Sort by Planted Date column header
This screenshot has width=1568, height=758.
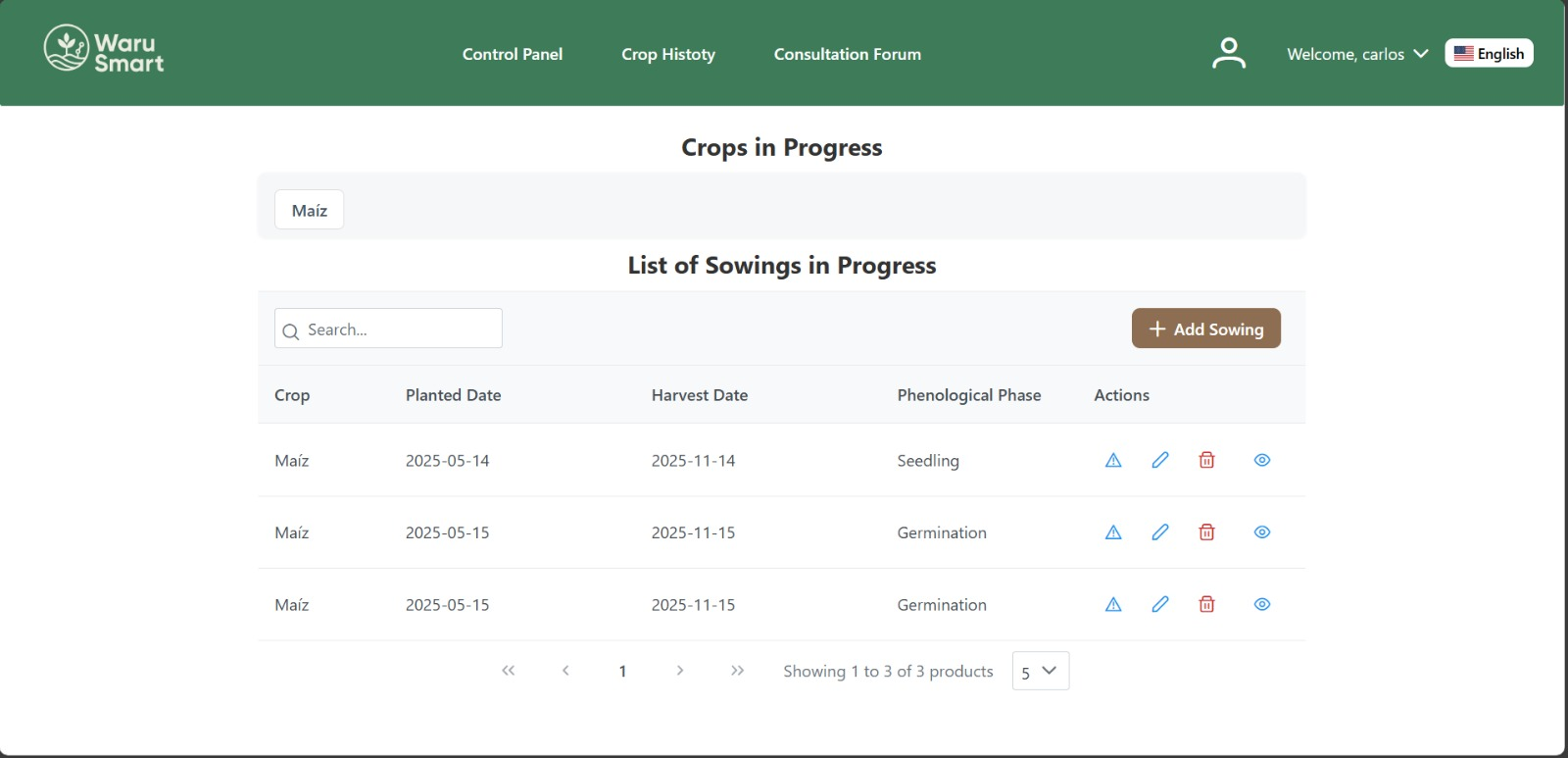(x=454, y=395)
